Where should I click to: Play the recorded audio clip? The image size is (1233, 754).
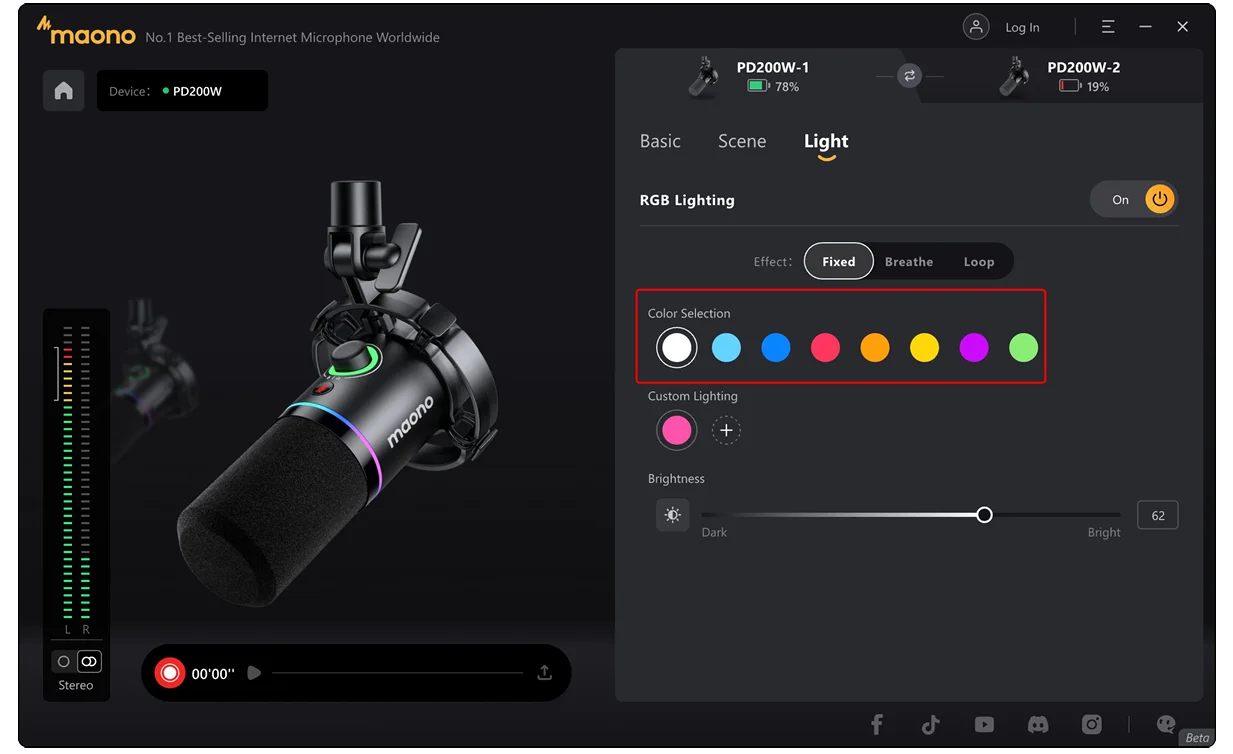(x=253, y=672)
